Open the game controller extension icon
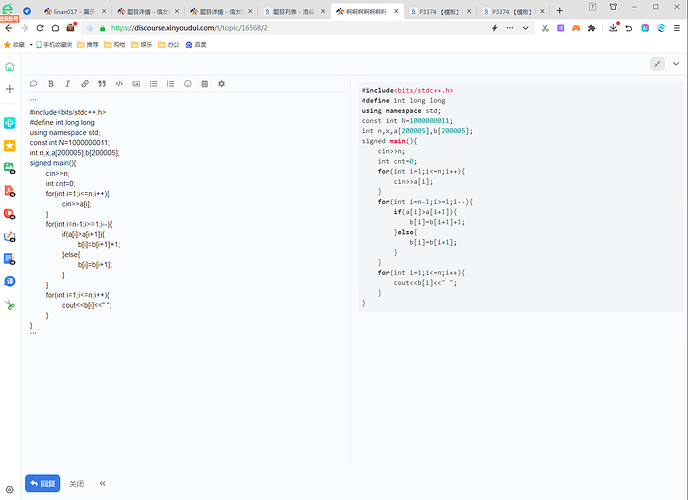Screen dimensions: 688x500 pos(576,28)
